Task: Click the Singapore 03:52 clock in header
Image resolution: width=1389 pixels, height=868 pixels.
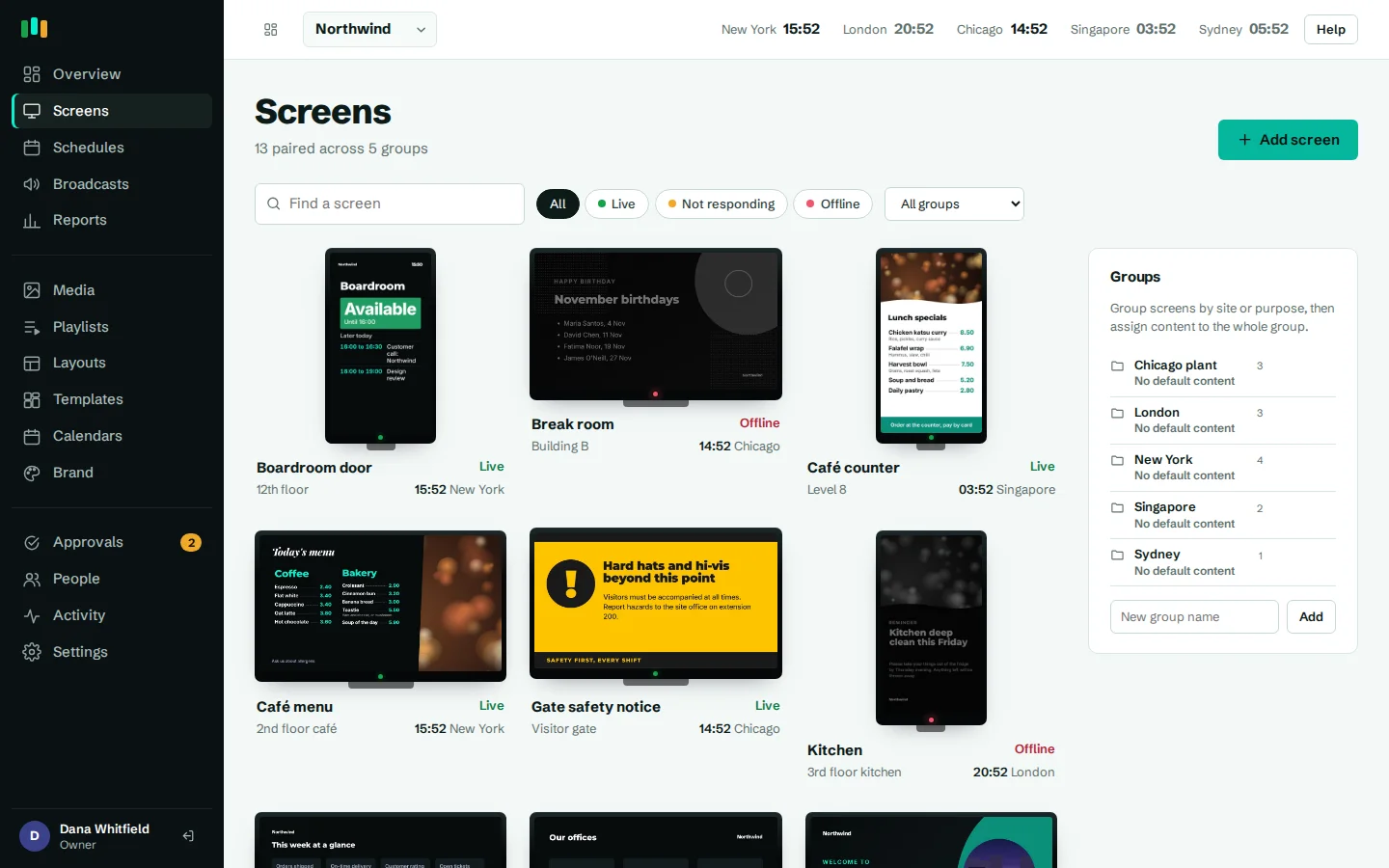Action: coord(1123,29)
